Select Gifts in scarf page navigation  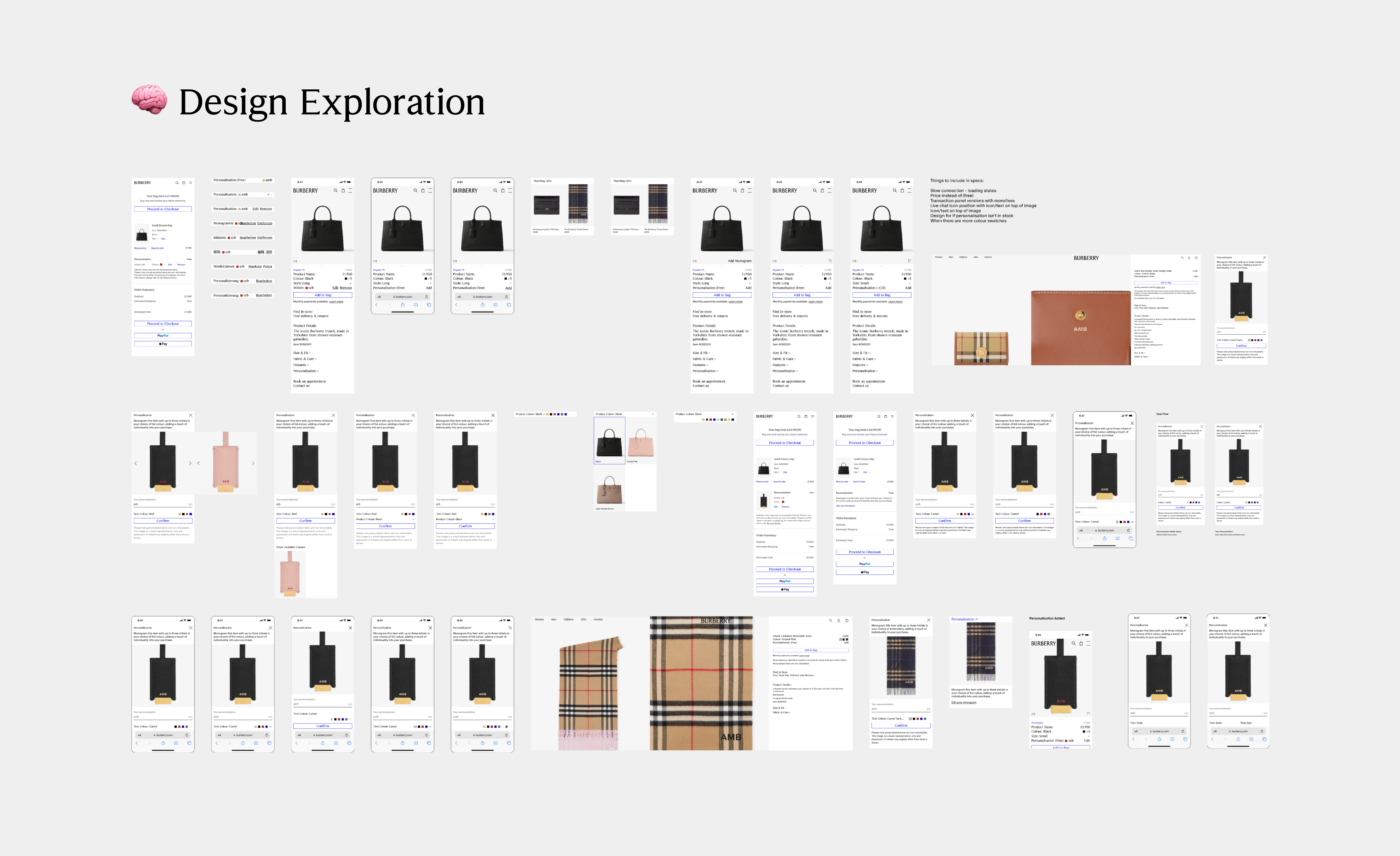point(583,620)
